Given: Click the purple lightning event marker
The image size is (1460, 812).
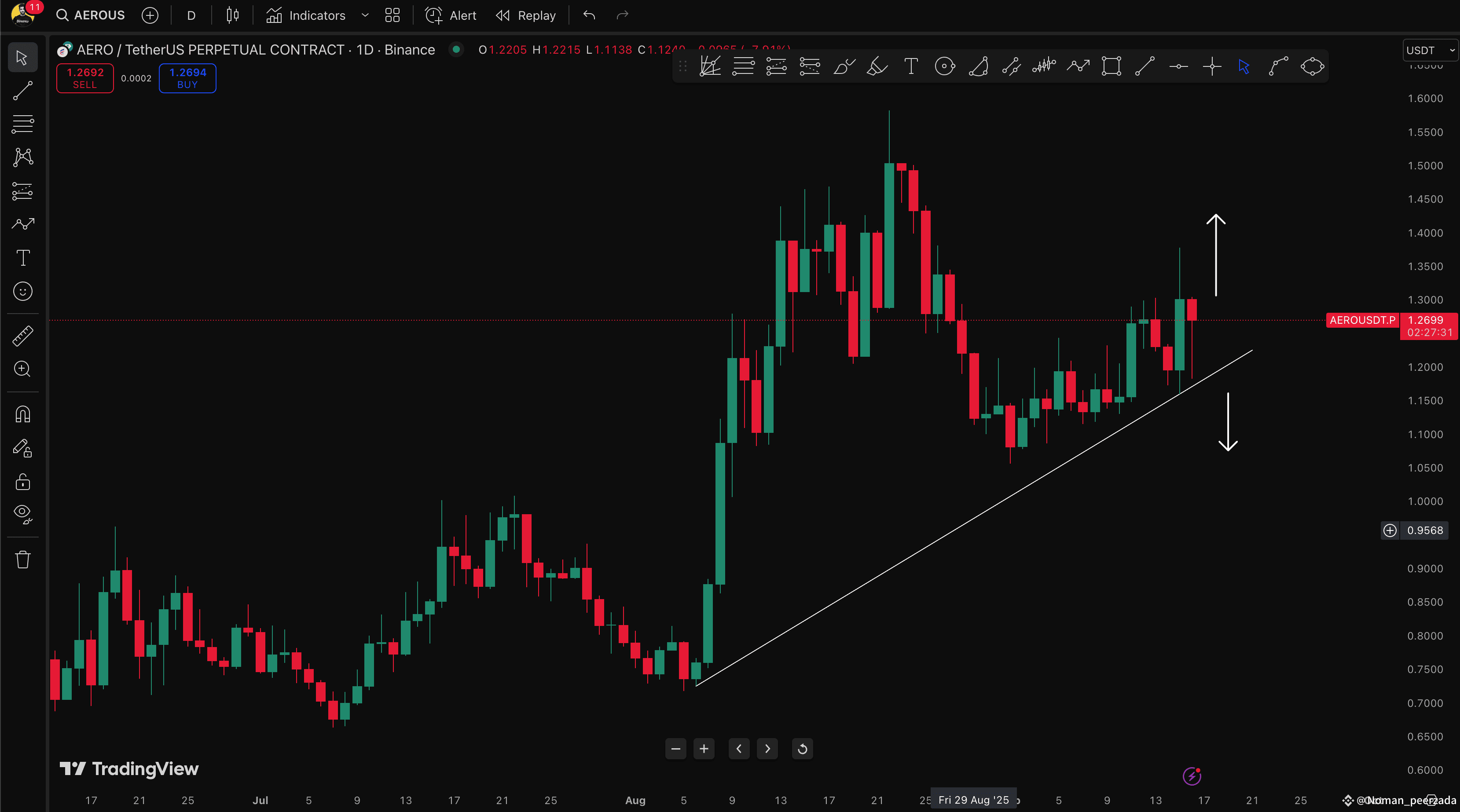Looking at the screenshot, I should (1192, 776).
